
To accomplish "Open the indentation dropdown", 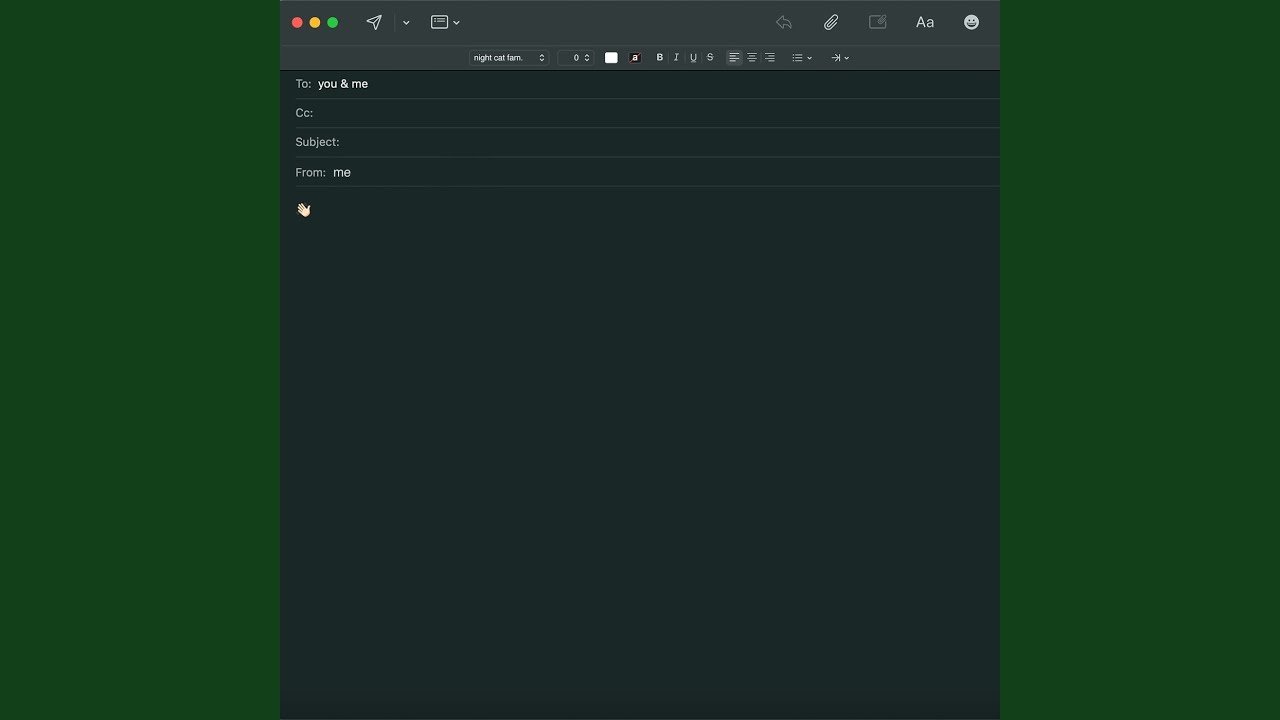I will [840, 58].
